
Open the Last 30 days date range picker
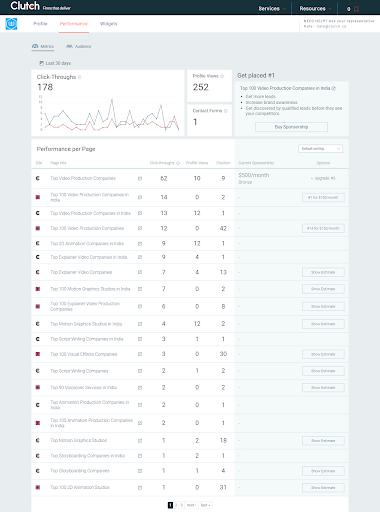pos(55,63)
